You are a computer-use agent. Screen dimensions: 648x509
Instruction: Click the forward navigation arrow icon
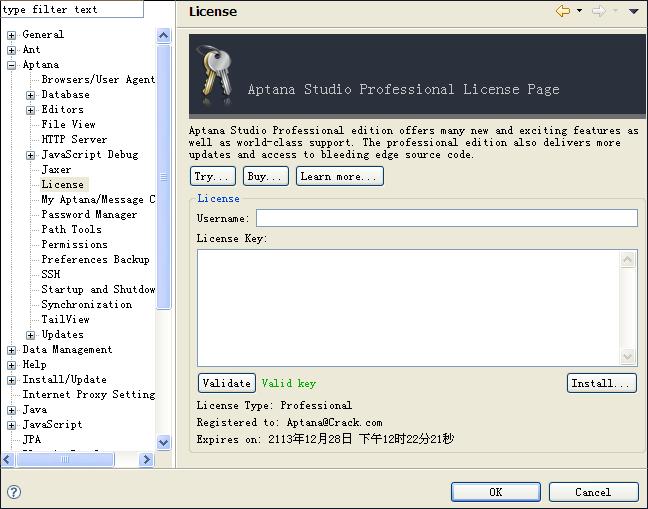click(598, 11)
